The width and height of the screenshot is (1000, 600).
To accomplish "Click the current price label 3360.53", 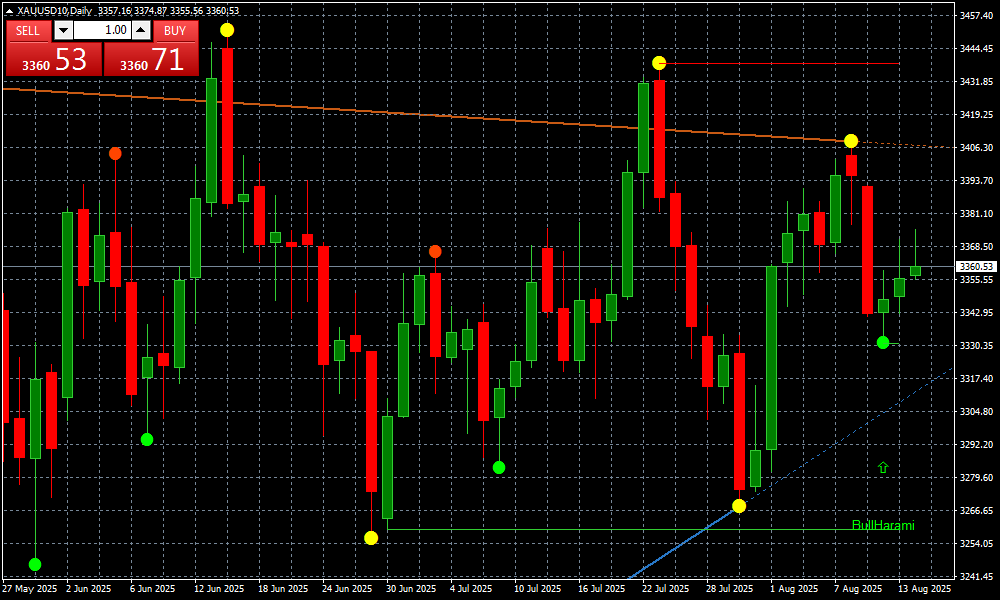I will click(x=975, y=267).
